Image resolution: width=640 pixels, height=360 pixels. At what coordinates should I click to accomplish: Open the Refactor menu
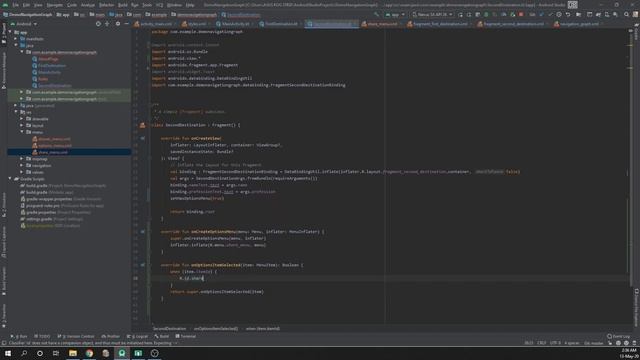click(x=107, y=5)
